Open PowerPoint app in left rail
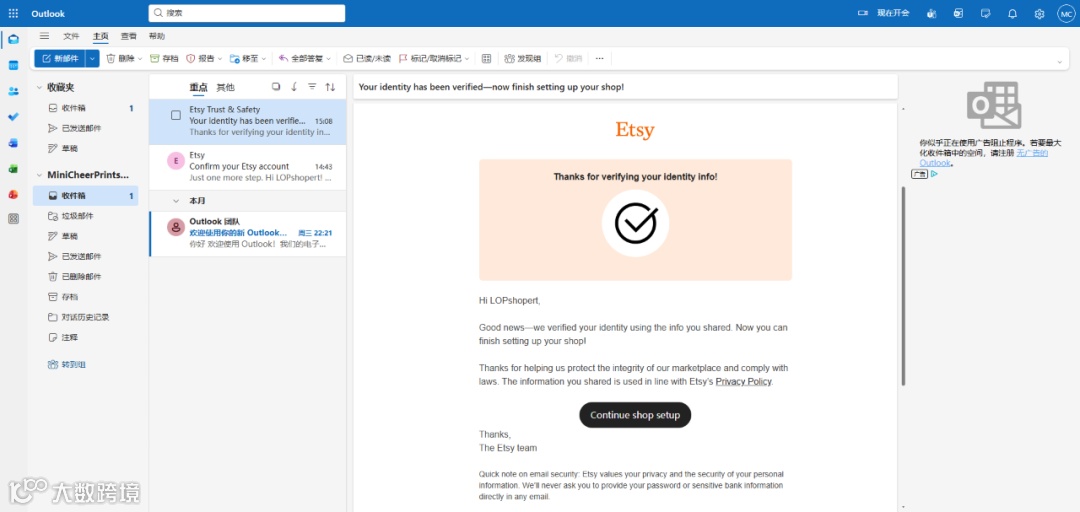This screenshot has width=1080, height=512. (x=13, y=194)
